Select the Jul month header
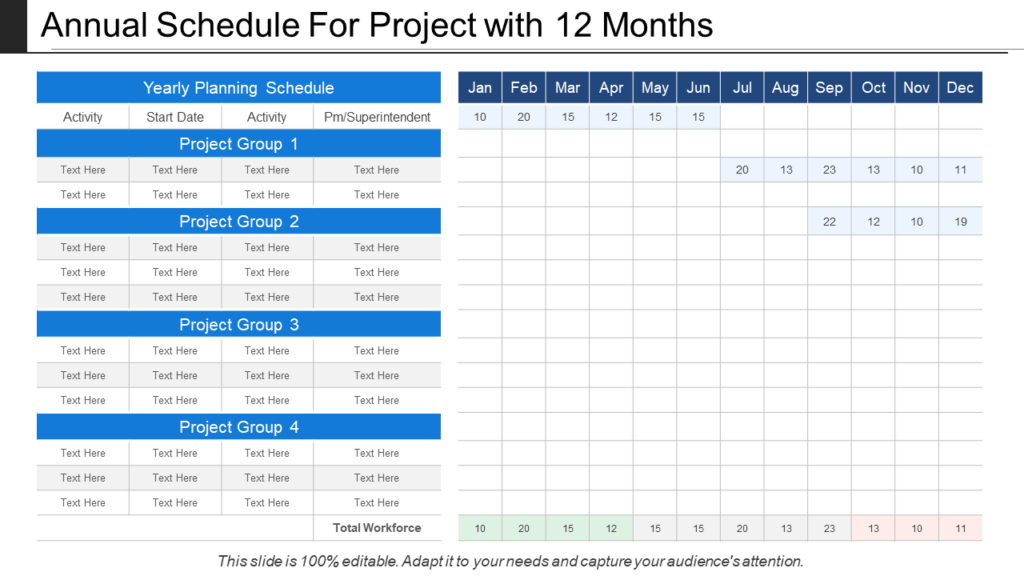Image resolution: width=1024 pixels, height=576 pixels. pyautogui.click(x=742, y=88)
